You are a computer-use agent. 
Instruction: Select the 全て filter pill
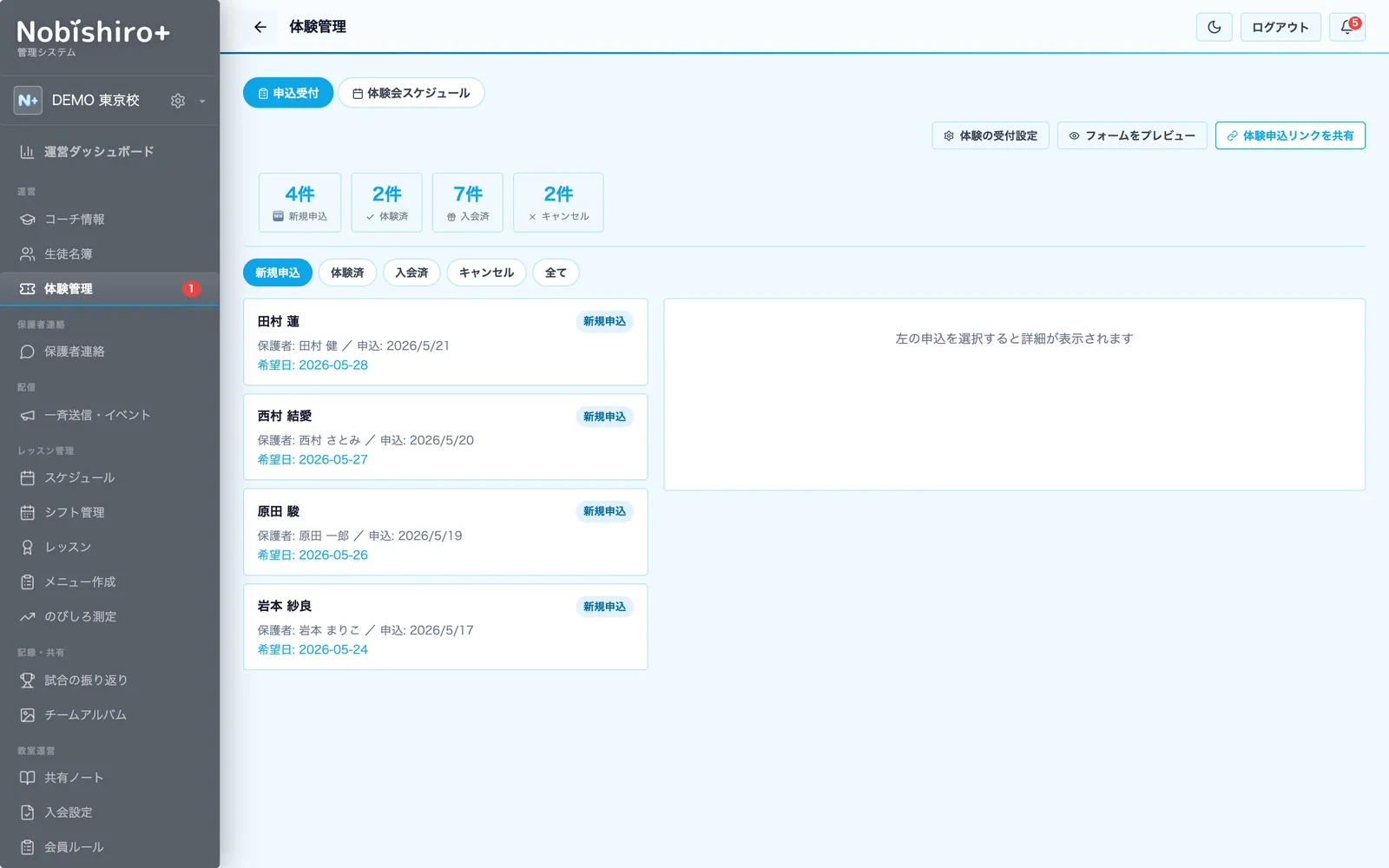point(556,273)
